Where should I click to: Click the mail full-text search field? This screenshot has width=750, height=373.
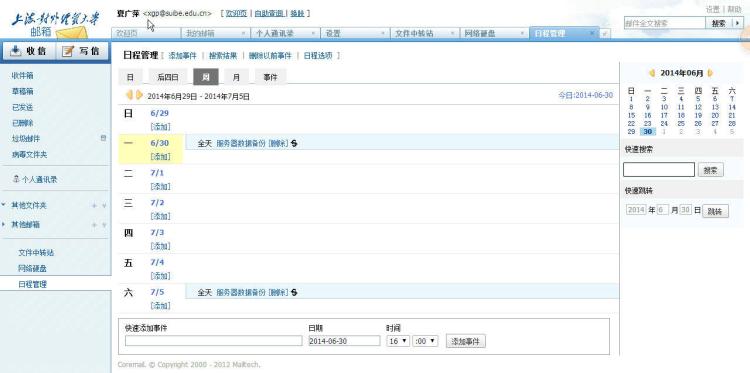[x=665, y=23]
